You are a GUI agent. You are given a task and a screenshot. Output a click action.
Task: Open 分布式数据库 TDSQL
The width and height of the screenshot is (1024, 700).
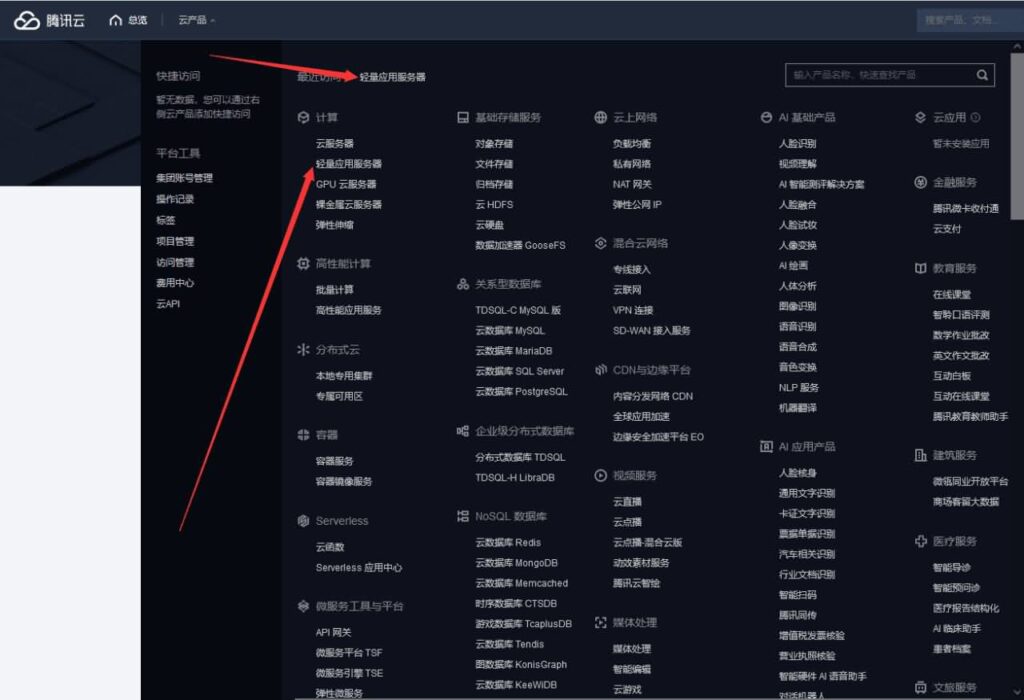(x=520, y=457)
